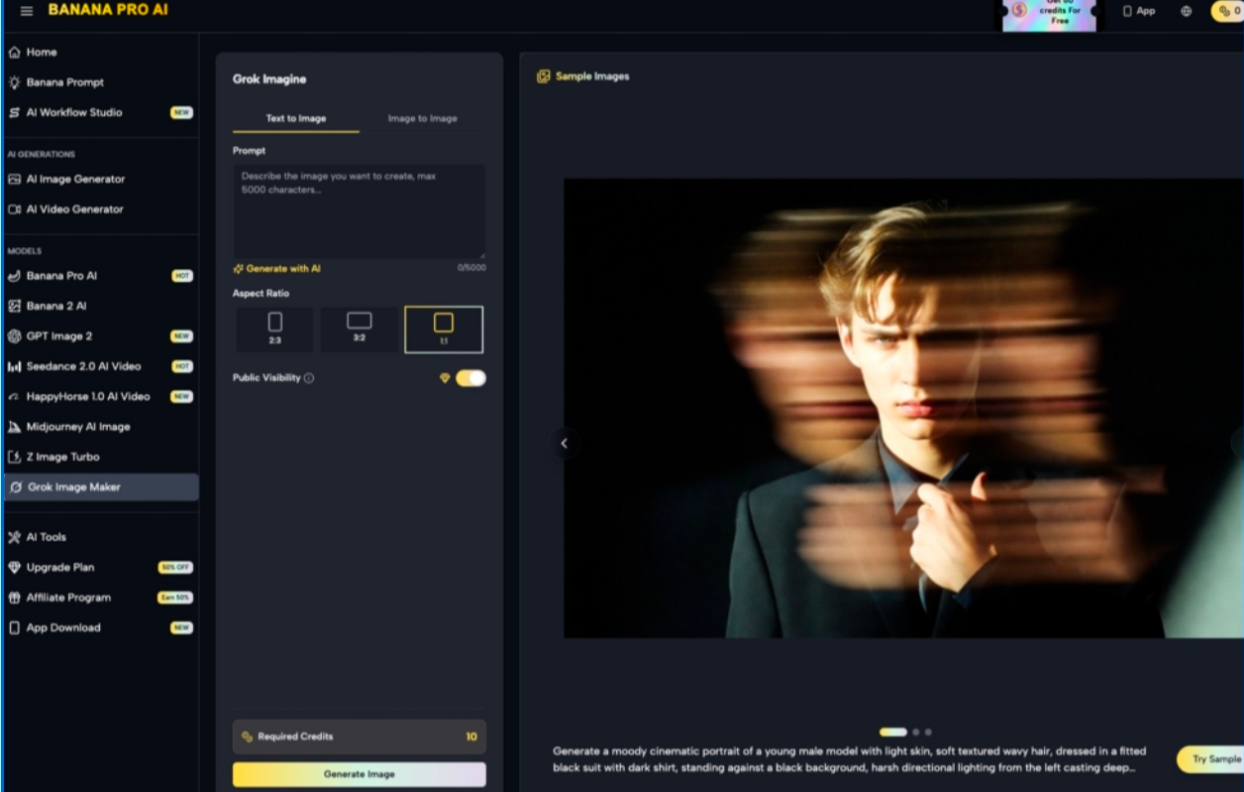Select the 2:3 aspect ratio
Image resolution: width=1244 pixels, height=792 pixels.
pyautogui.click(x=275, y=330)
